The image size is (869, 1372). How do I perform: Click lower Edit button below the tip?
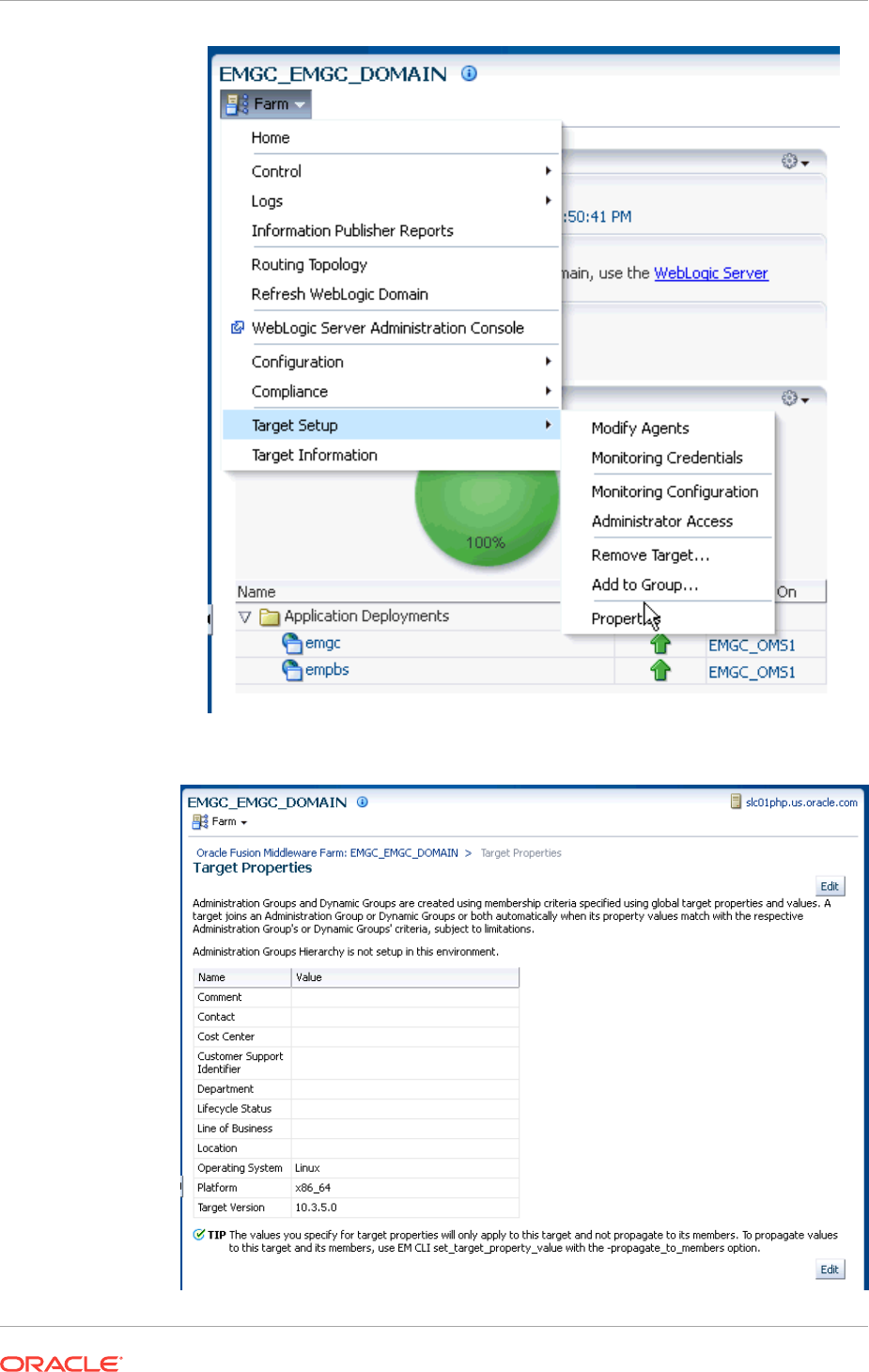click(830, 1270)
